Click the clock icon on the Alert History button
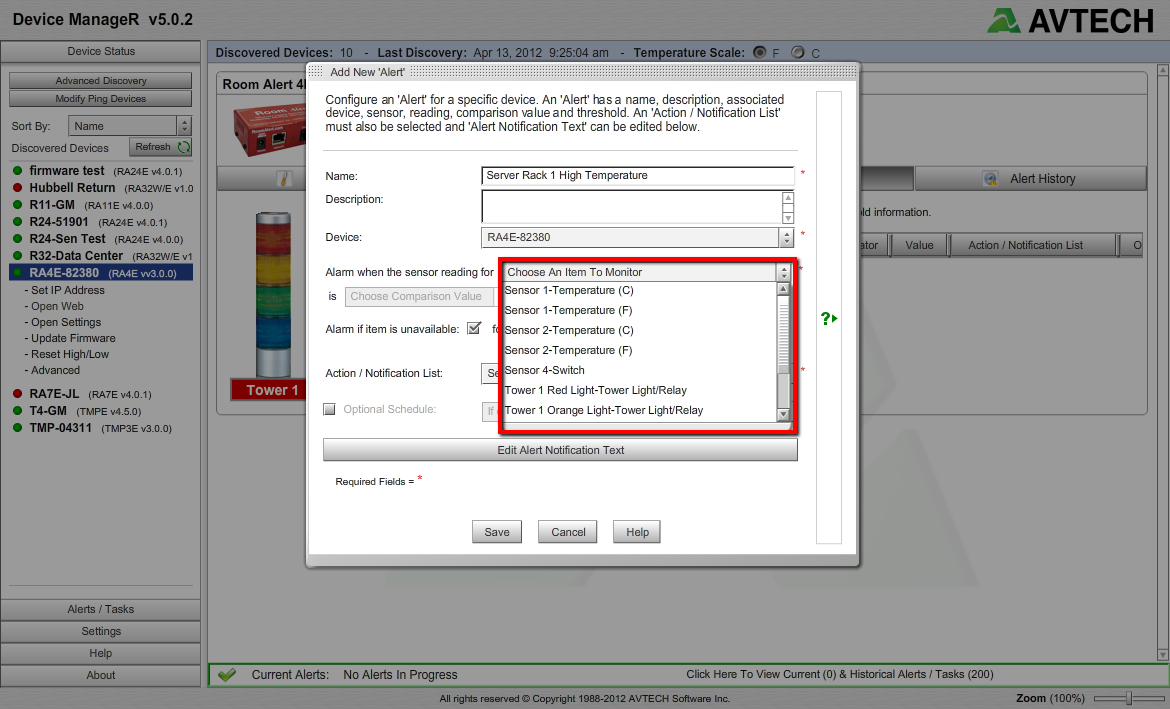 tap(990, 178)
